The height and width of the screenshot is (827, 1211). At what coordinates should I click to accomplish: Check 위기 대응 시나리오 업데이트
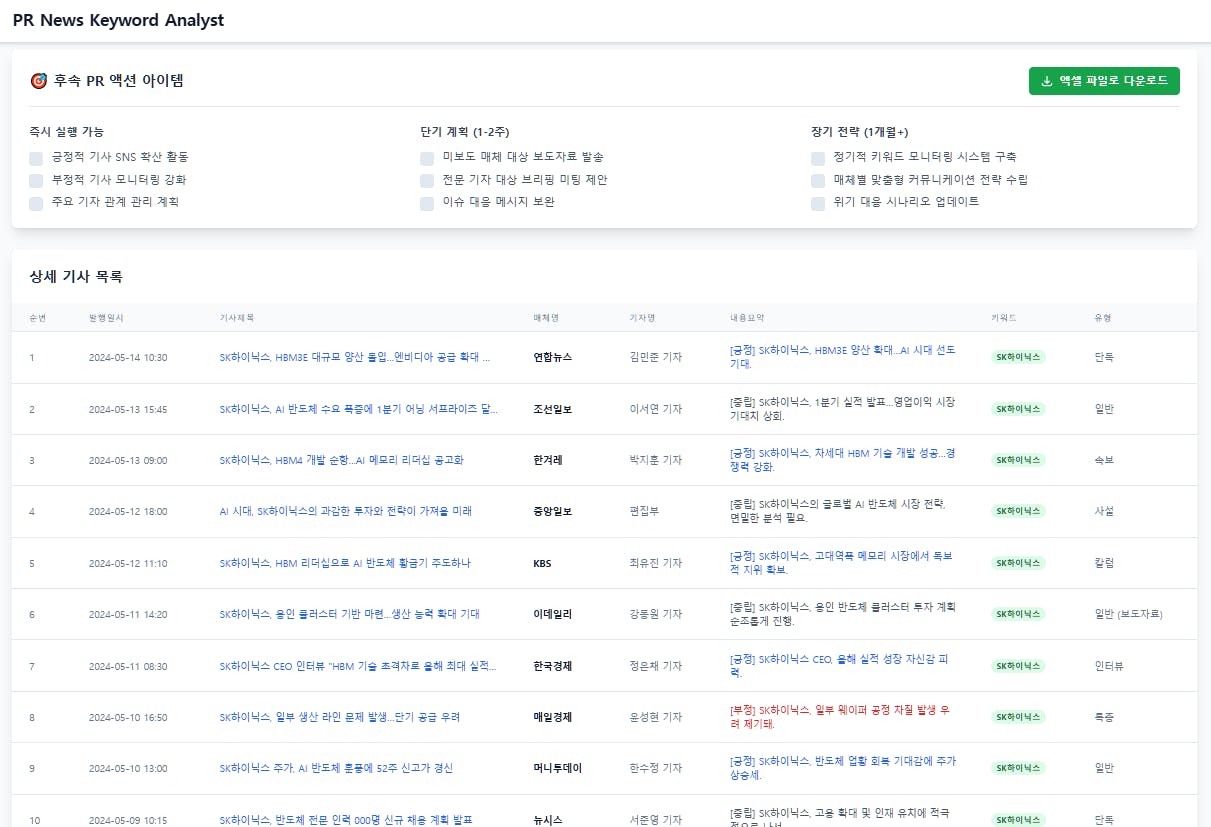tap(818, 202)
